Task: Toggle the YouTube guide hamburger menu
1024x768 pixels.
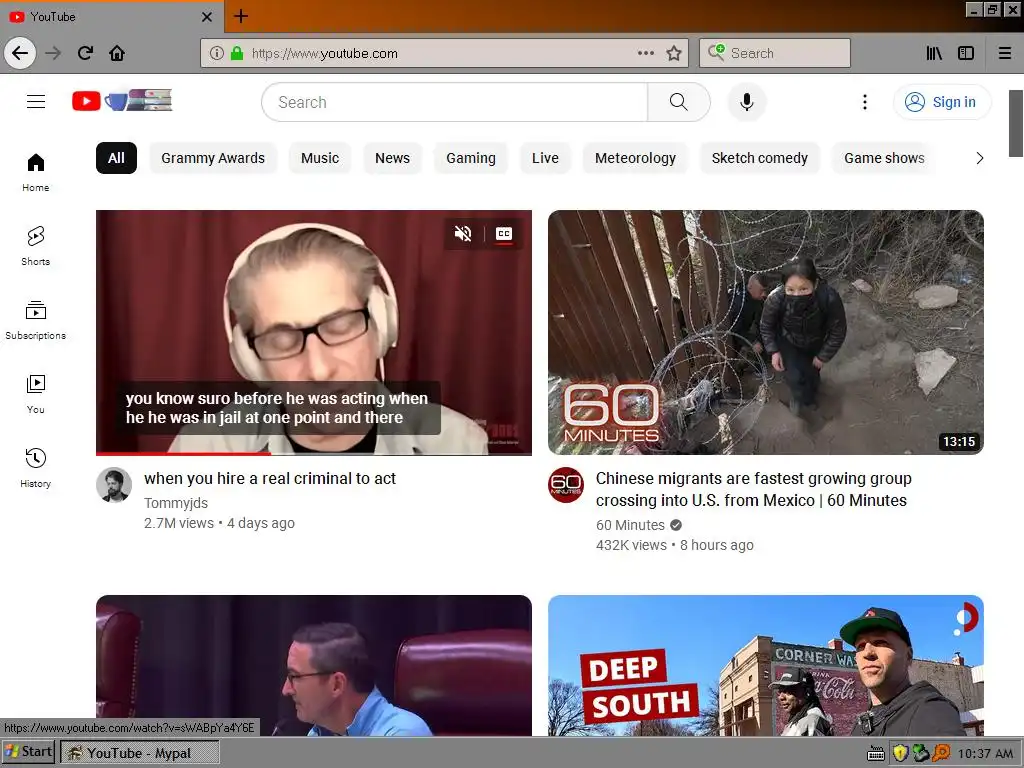Action: [x=36, y=101]
